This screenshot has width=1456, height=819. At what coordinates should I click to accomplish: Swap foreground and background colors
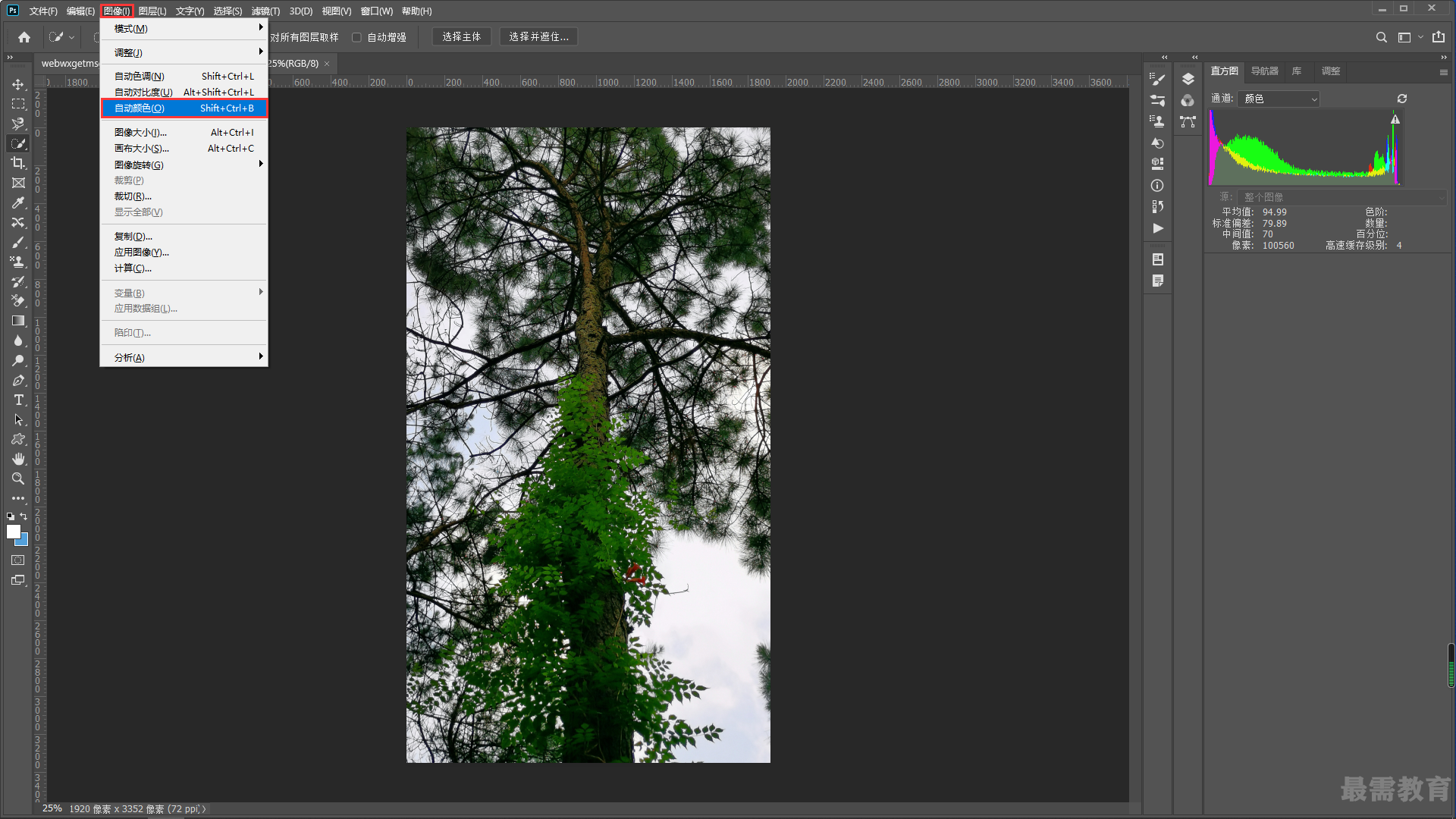(x=24, y=516)
